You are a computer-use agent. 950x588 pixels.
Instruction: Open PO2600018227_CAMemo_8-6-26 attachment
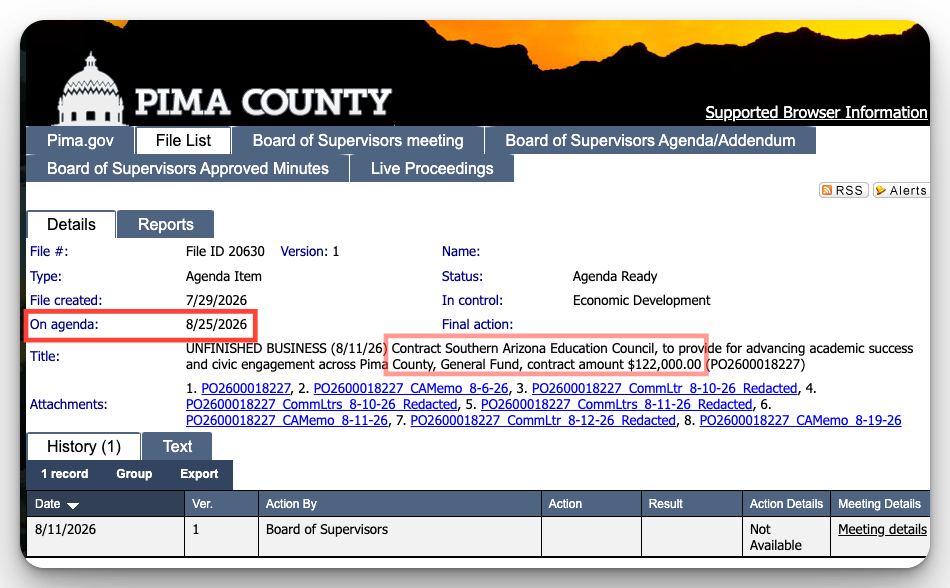(411, 388)
